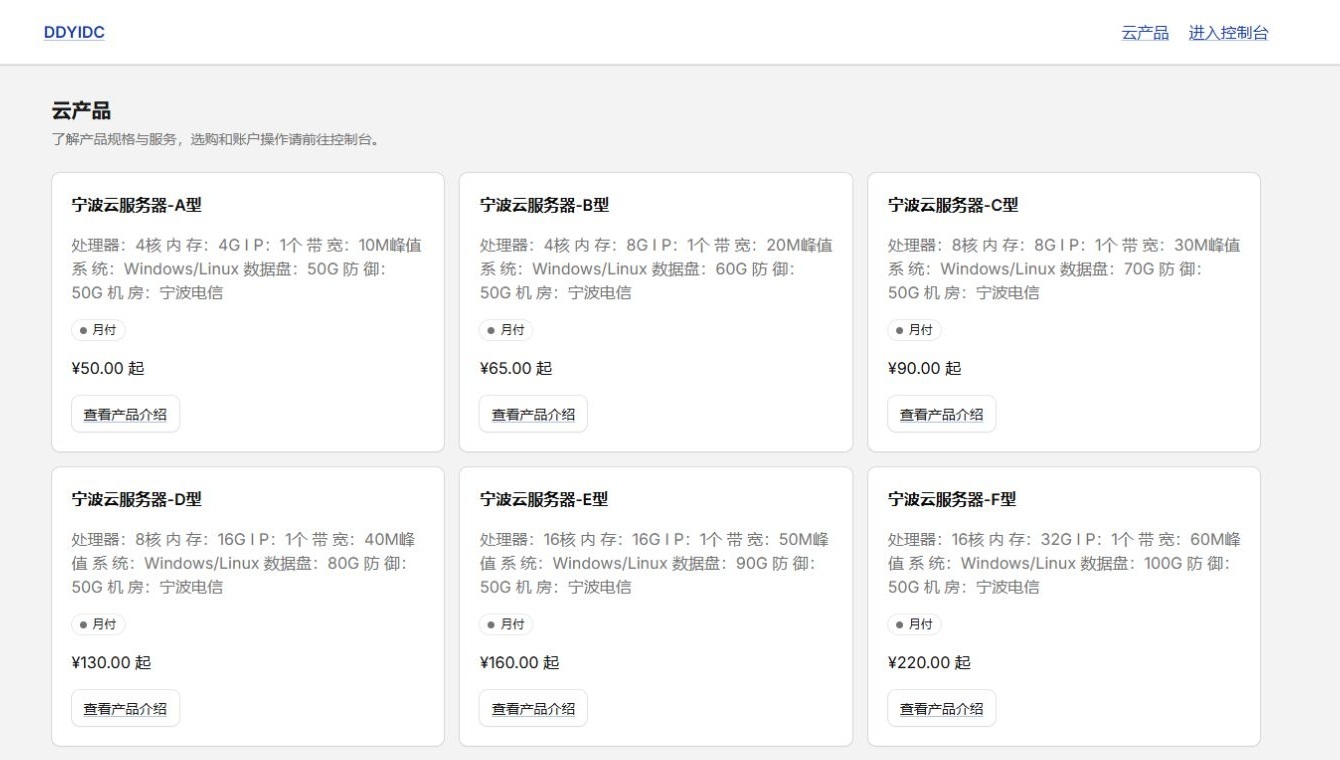The height and width of the screenshot is (760, 1340).
Task: Click the ¥160.00 起 price
Action: click(519, 662)
